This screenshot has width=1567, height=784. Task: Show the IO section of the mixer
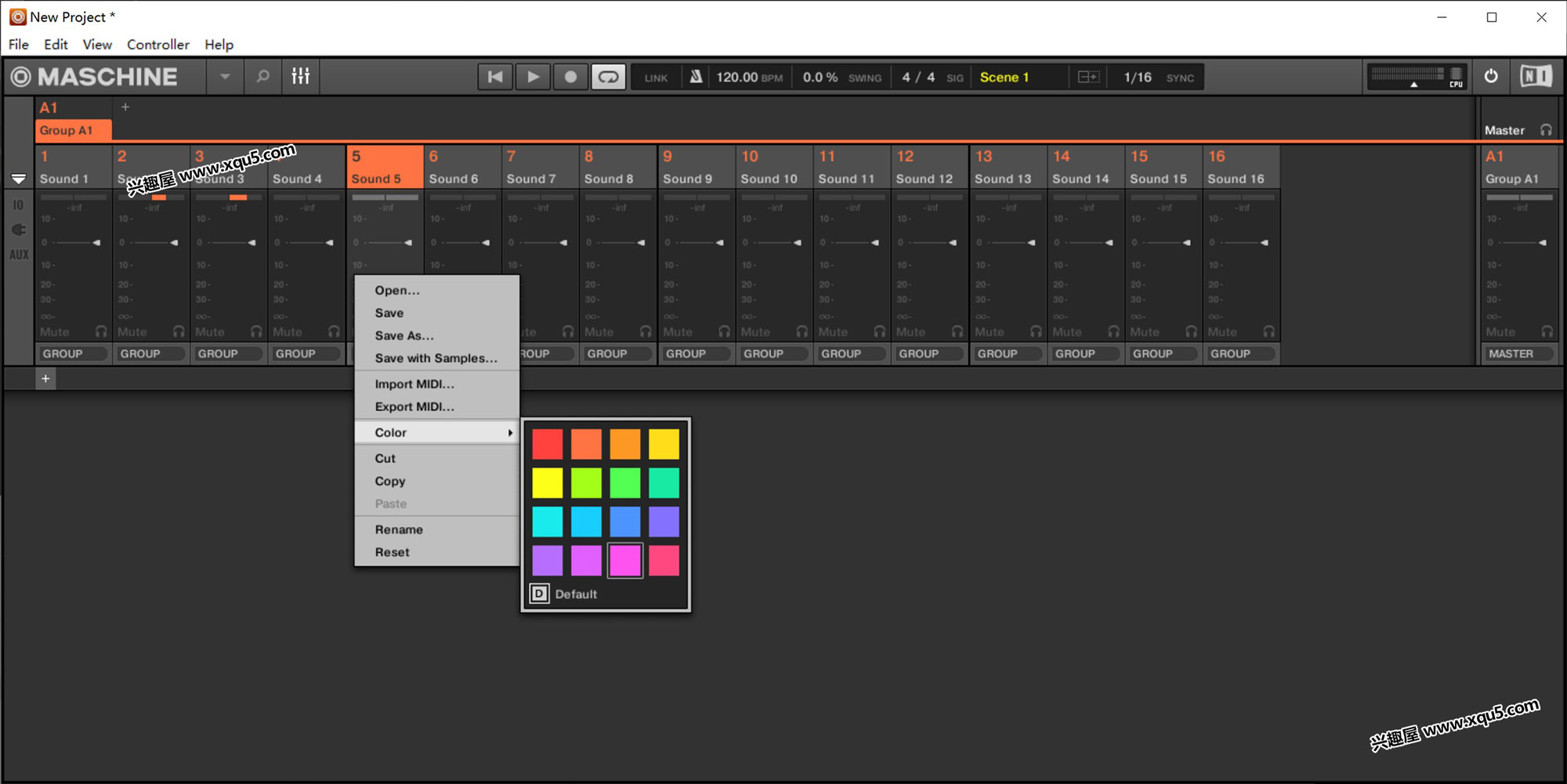[x=19, y=205]
